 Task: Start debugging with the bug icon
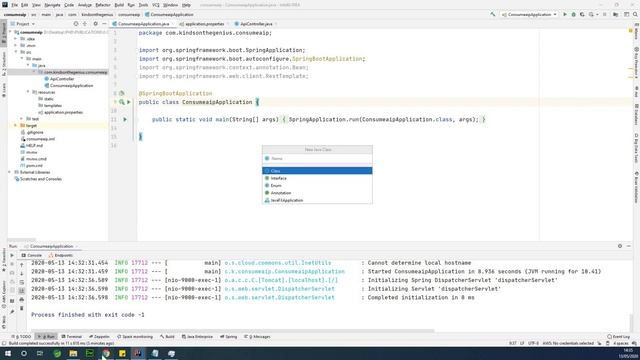point(573,14)
